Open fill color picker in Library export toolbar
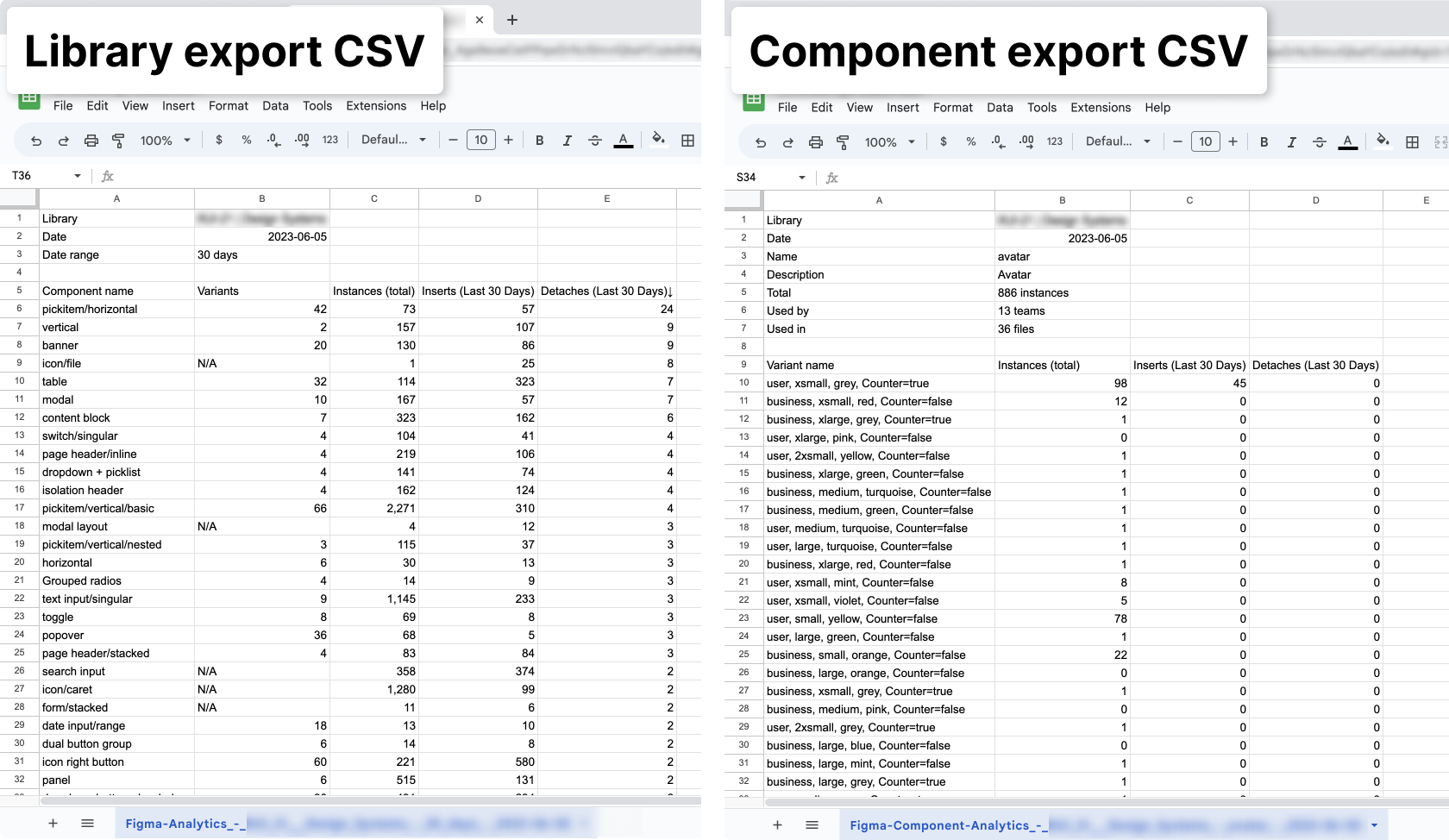1449x840 pixels. pyautogui.click(x=658, y=140)
